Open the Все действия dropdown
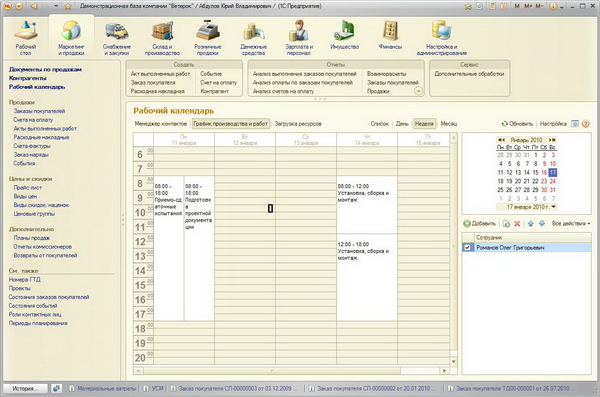 click(x=571, y=224)
